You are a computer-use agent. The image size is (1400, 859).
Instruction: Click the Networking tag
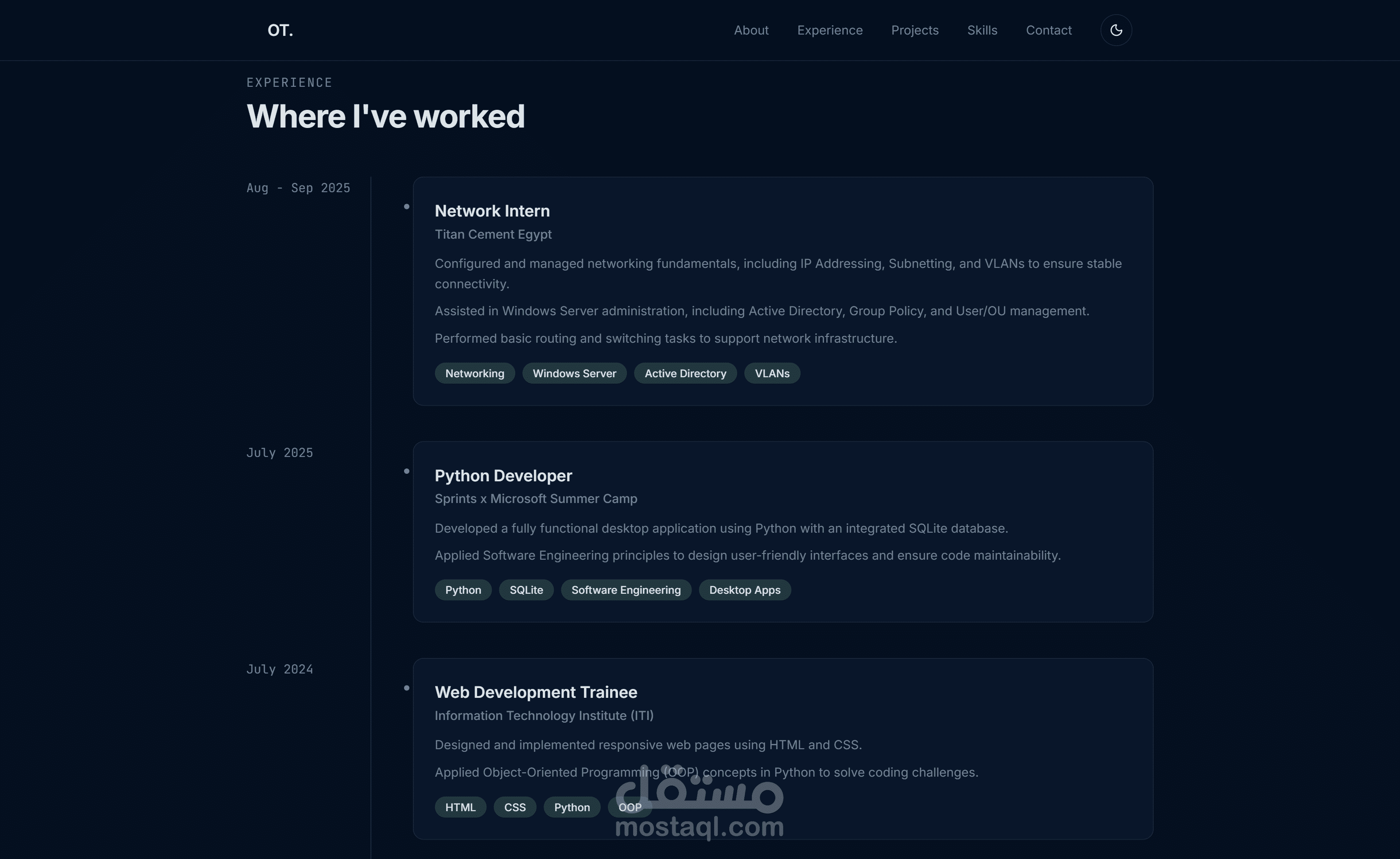coord(474,373)
